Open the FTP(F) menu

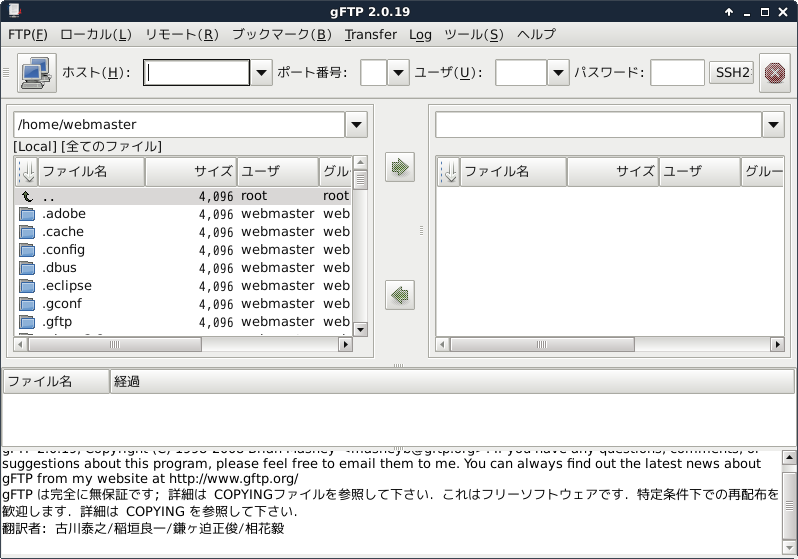pos(28,35)
